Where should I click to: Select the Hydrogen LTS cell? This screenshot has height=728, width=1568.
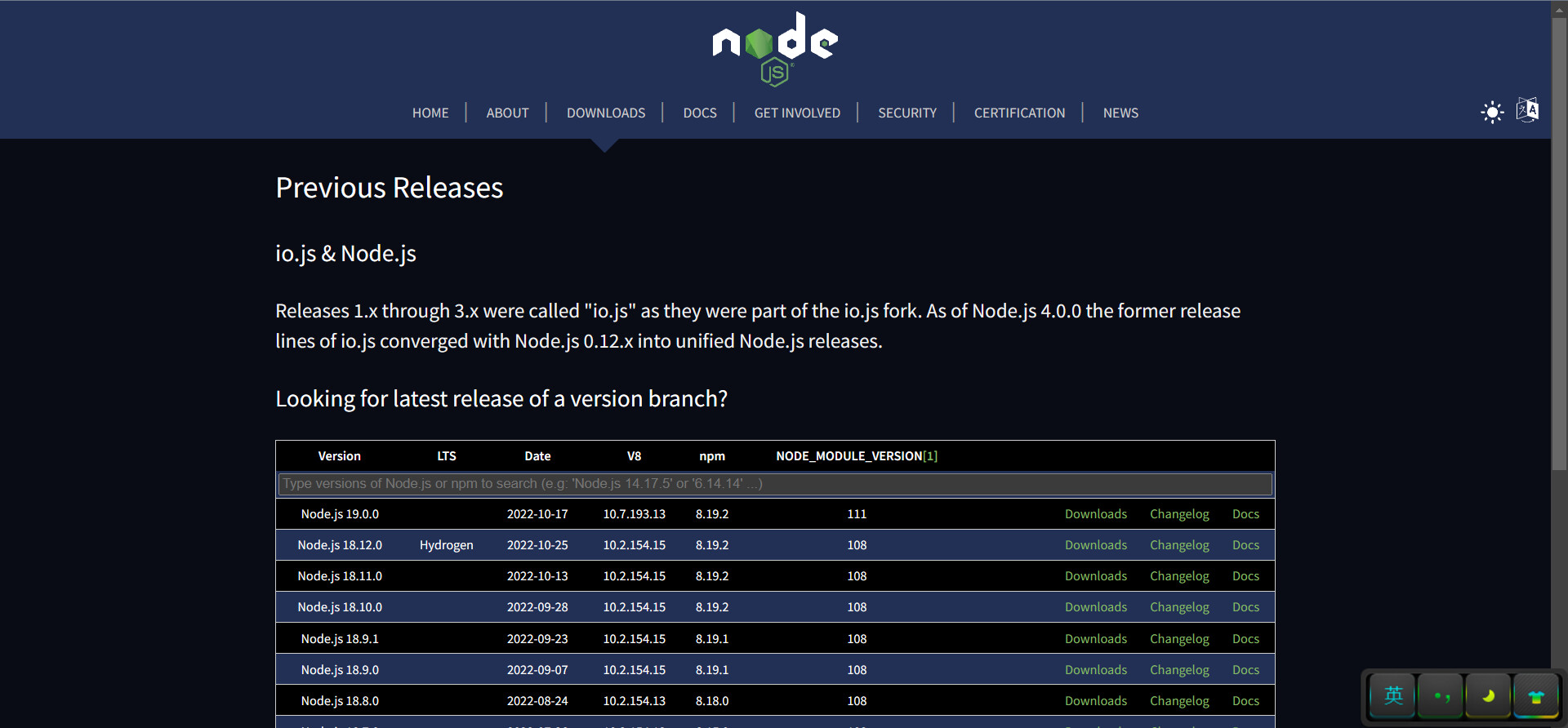click(446, 545)
